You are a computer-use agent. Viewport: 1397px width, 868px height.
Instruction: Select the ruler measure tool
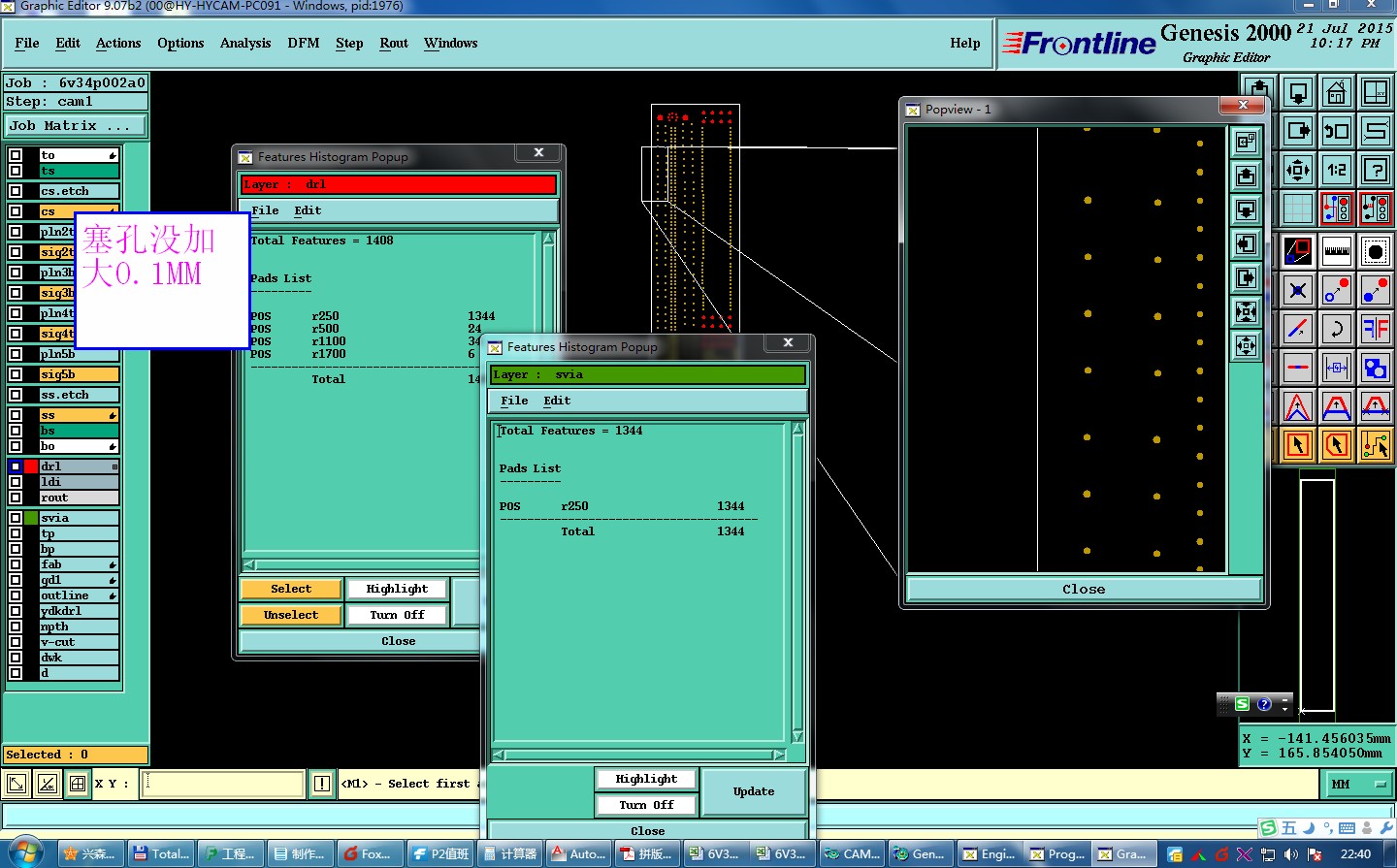click(x=1337, y=251)
